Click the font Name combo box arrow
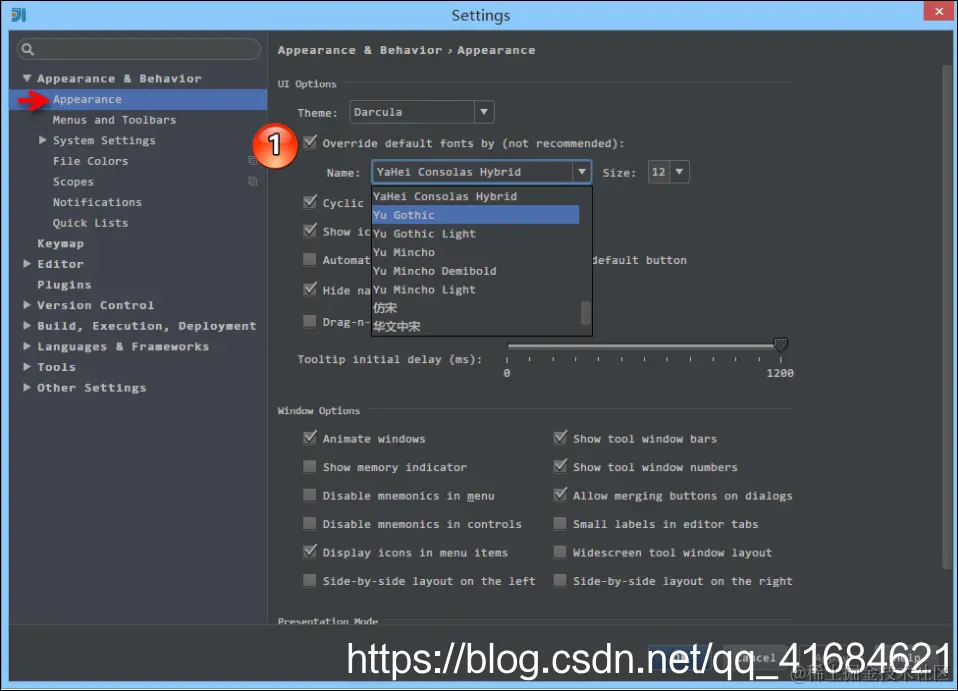958x691 pixels. [582, 172]
